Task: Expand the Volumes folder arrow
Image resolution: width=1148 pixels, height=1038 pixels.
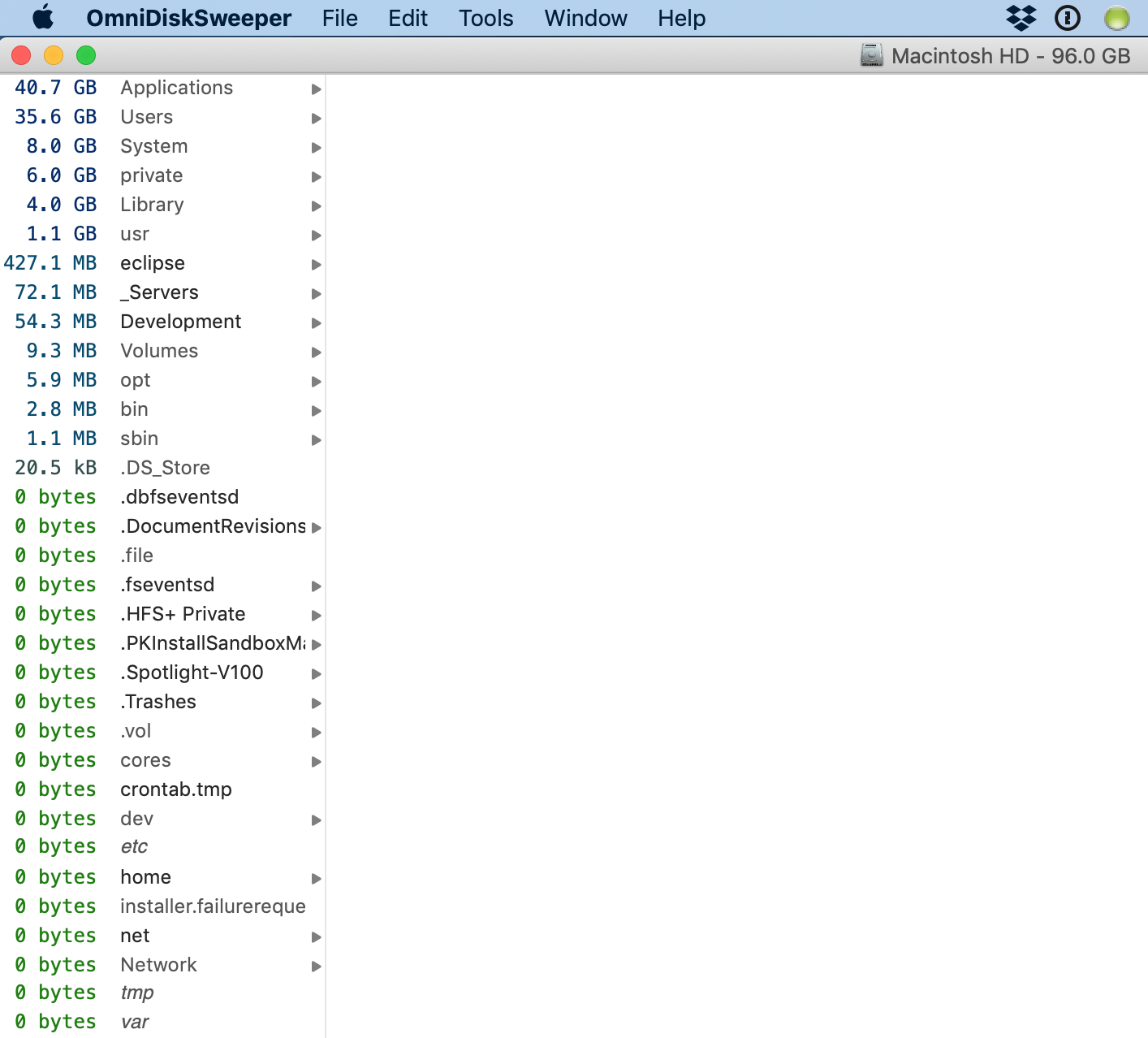Action: pyautogui.click(x=317, y=352)
